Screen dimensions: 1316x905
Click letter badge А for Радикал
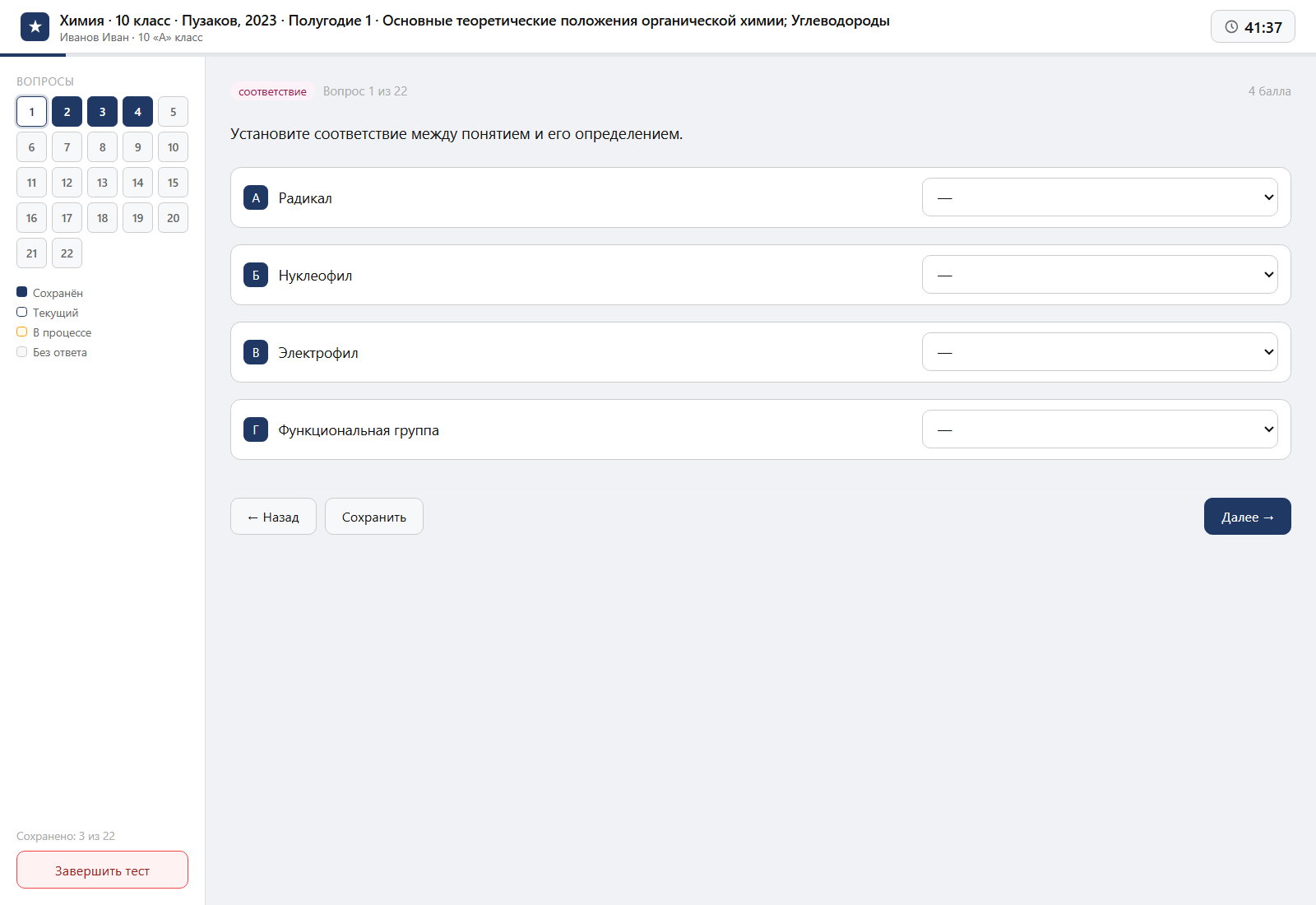[x=256, y=197]
